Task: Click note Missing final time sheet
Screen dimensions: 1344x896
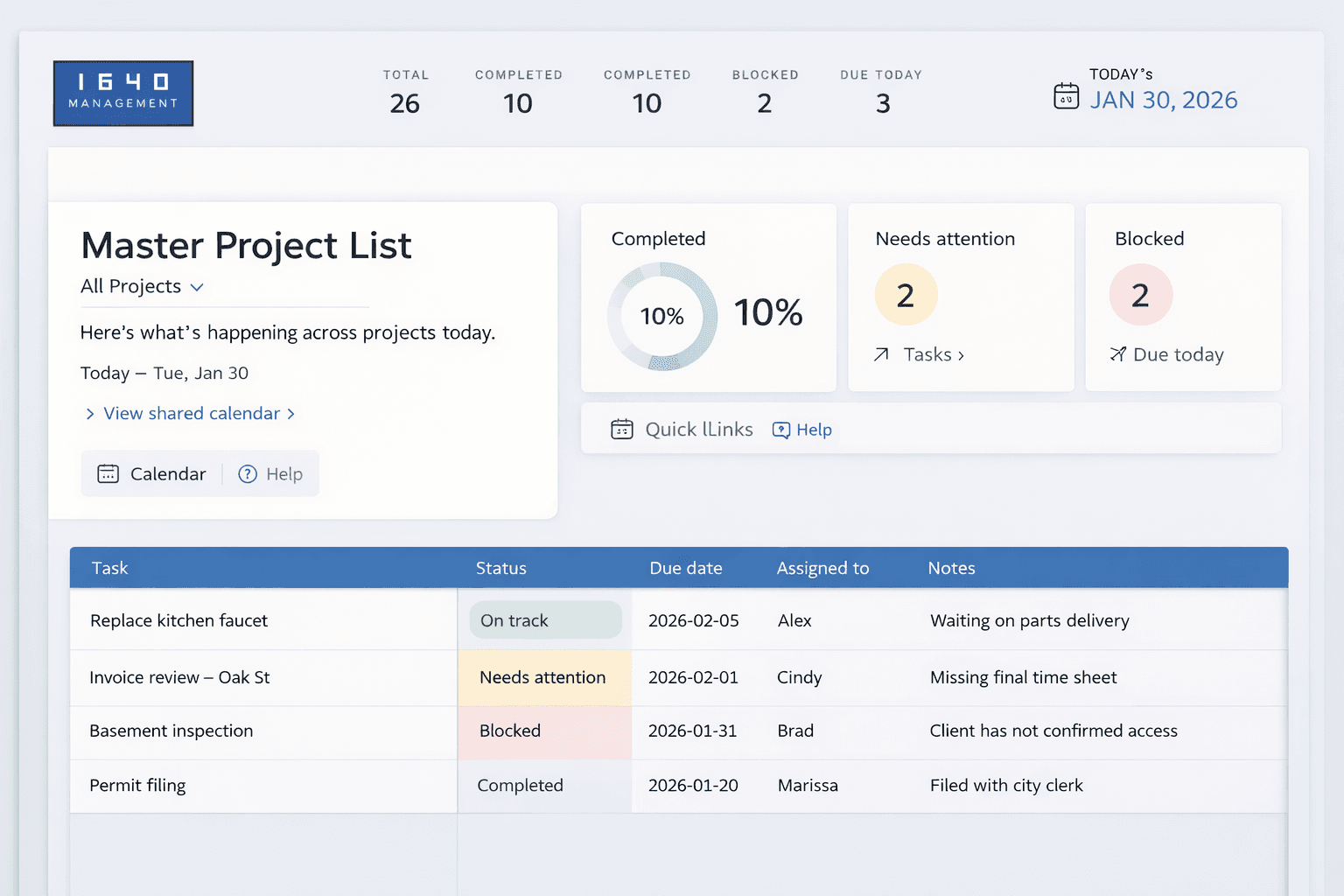Action: click(x=1023, y=677)
